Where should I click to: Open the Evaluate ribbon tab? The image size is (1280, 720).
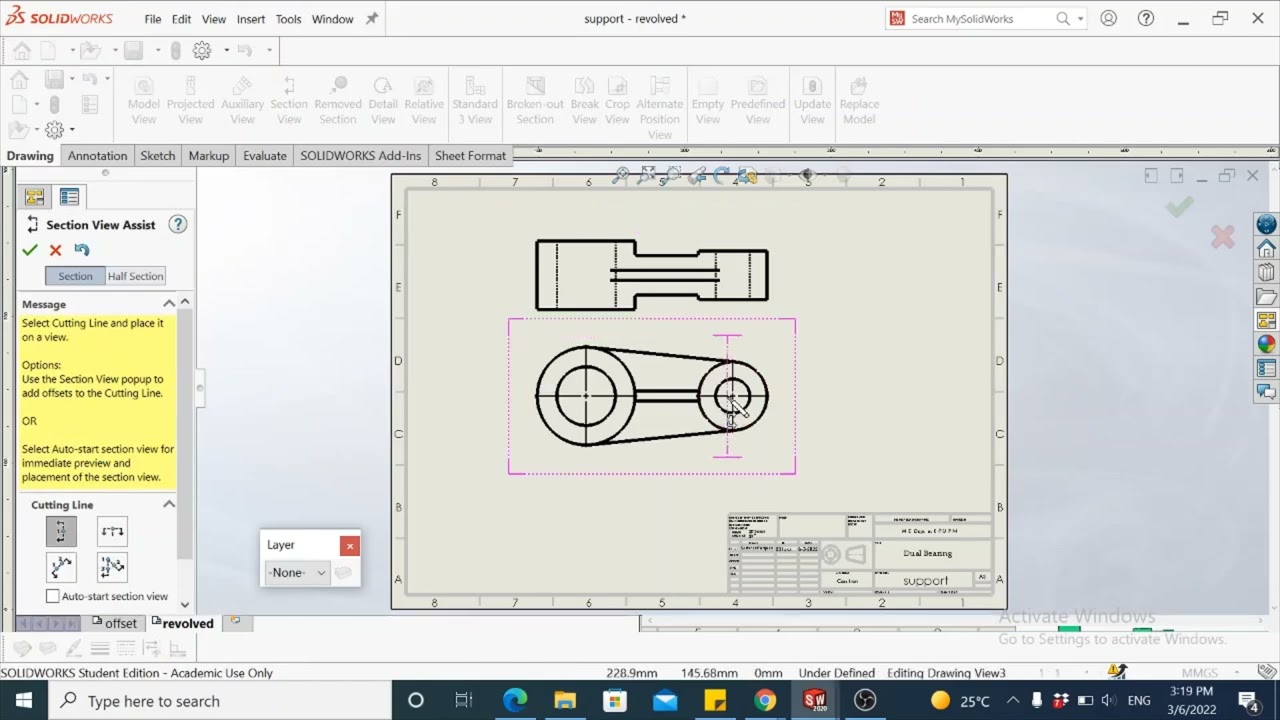tap(264, 156)
